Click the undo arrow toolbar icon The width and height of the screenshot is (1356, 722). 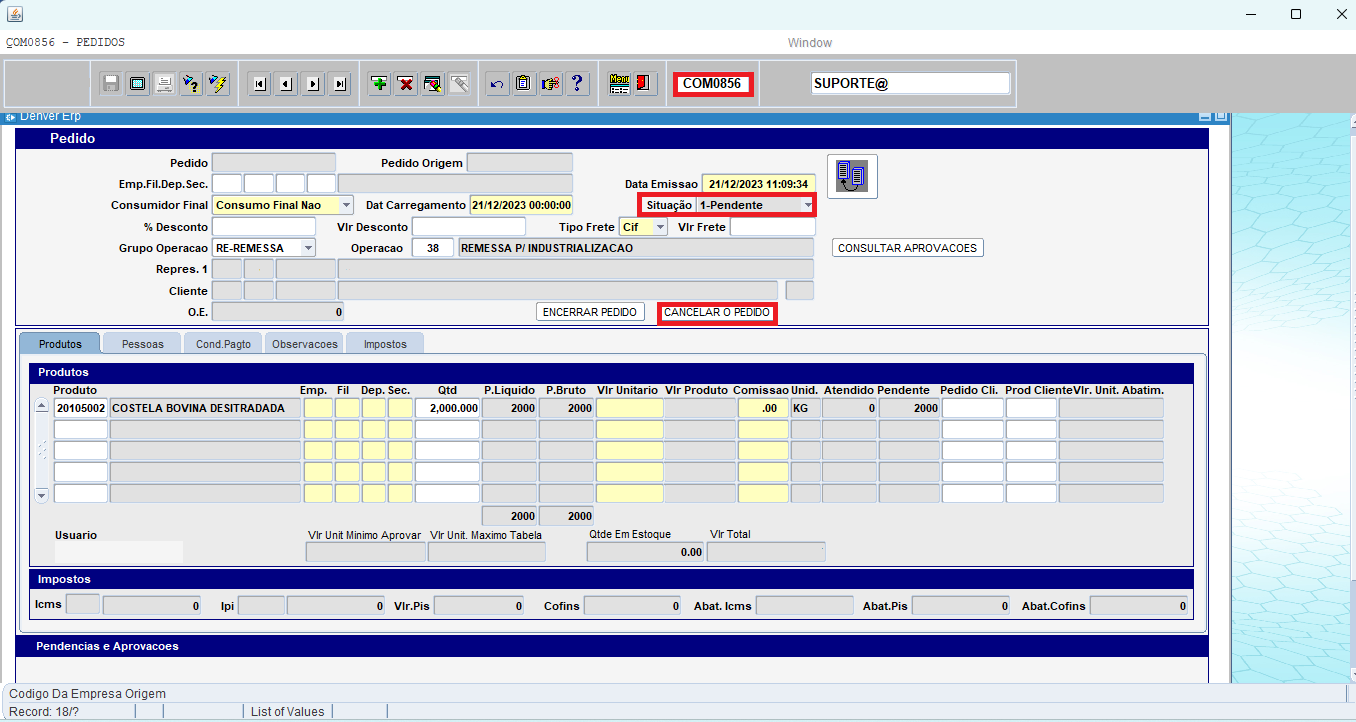[x=496, y=84]
